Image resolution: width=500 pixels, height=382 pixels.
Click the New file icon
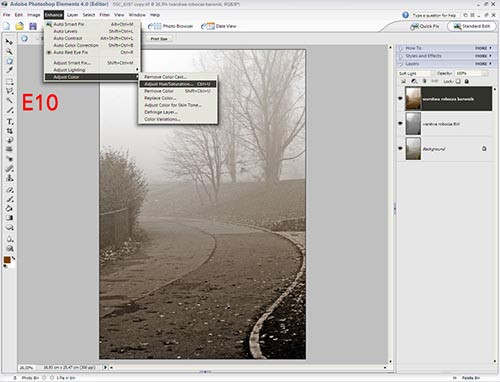[7, 26]
